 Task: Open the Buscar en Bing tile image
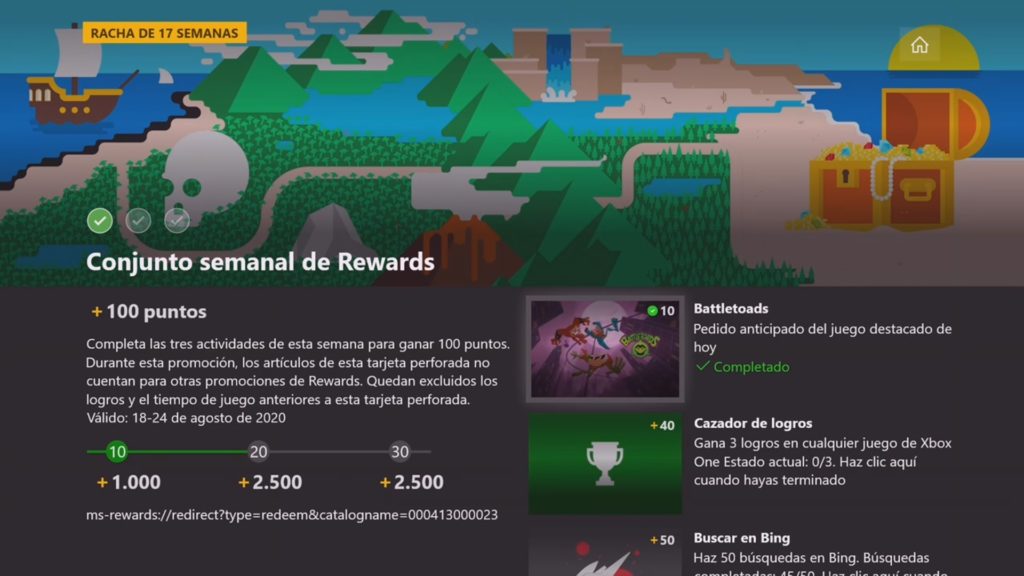click(x=605, y=552)
